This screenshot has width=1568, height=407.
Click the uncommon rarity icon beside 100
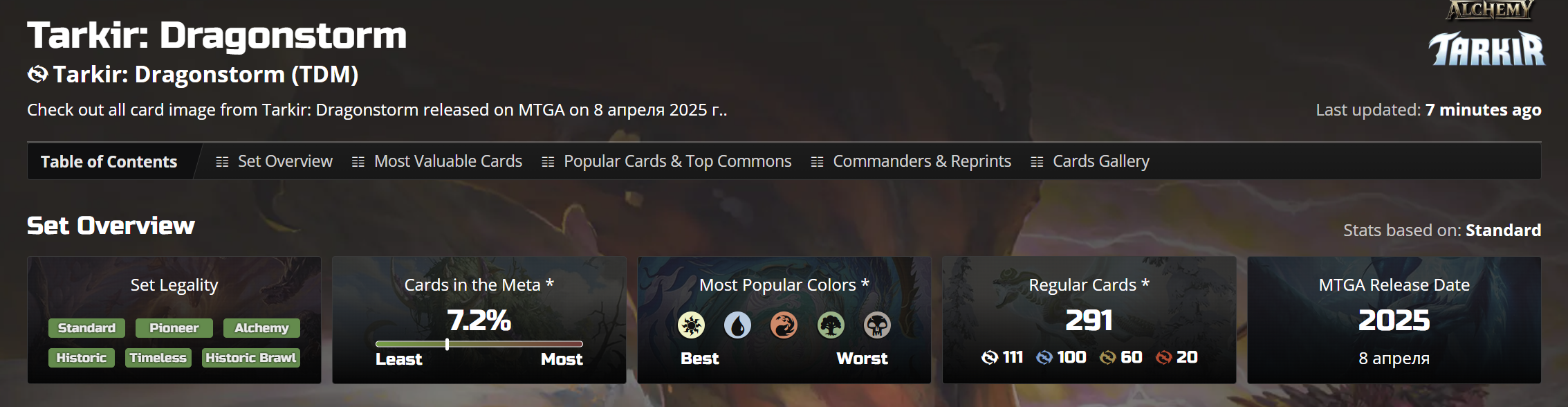tap(1044, 357)
